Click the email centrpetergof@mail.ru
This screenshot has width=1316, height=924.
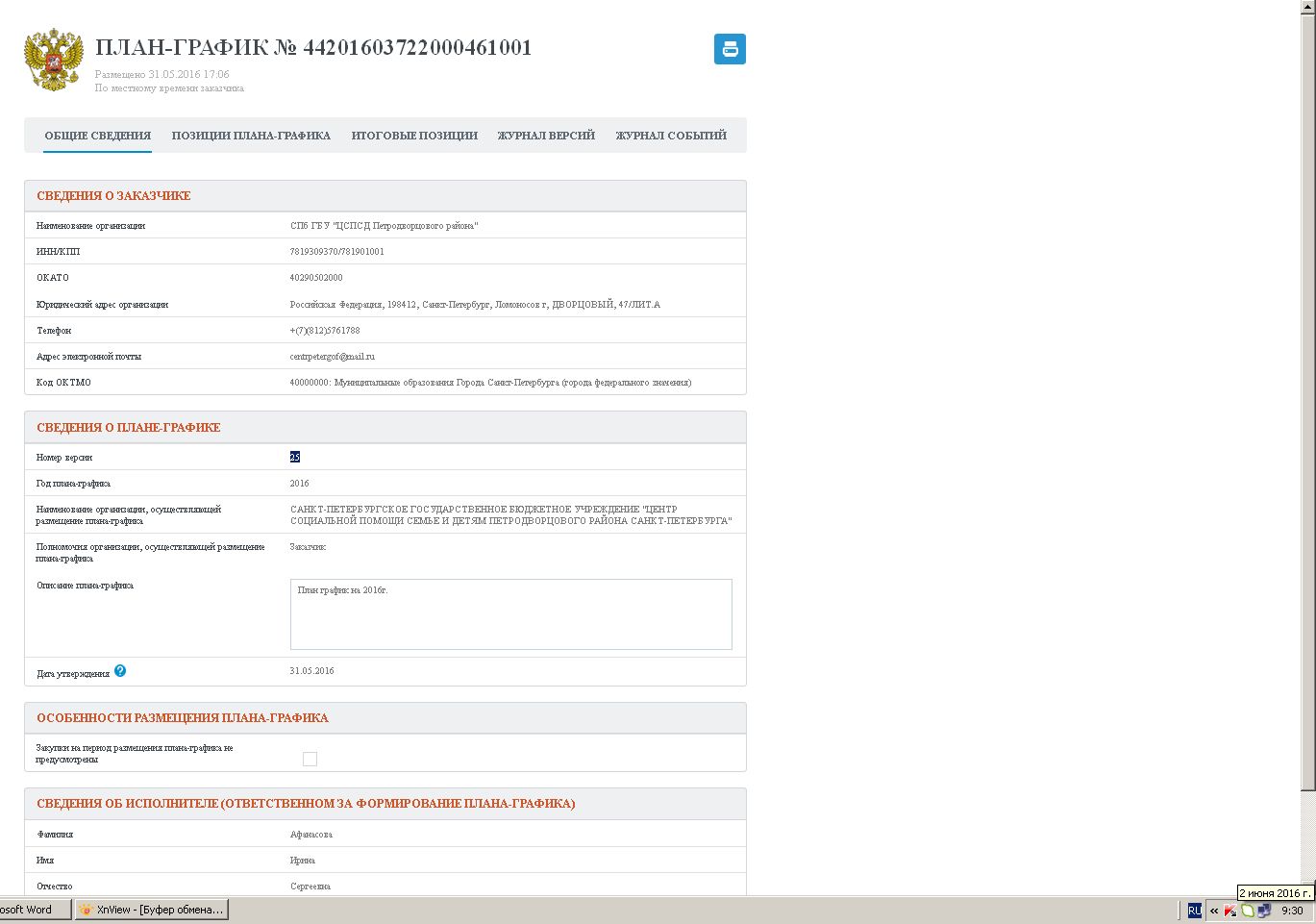point(333,357)
